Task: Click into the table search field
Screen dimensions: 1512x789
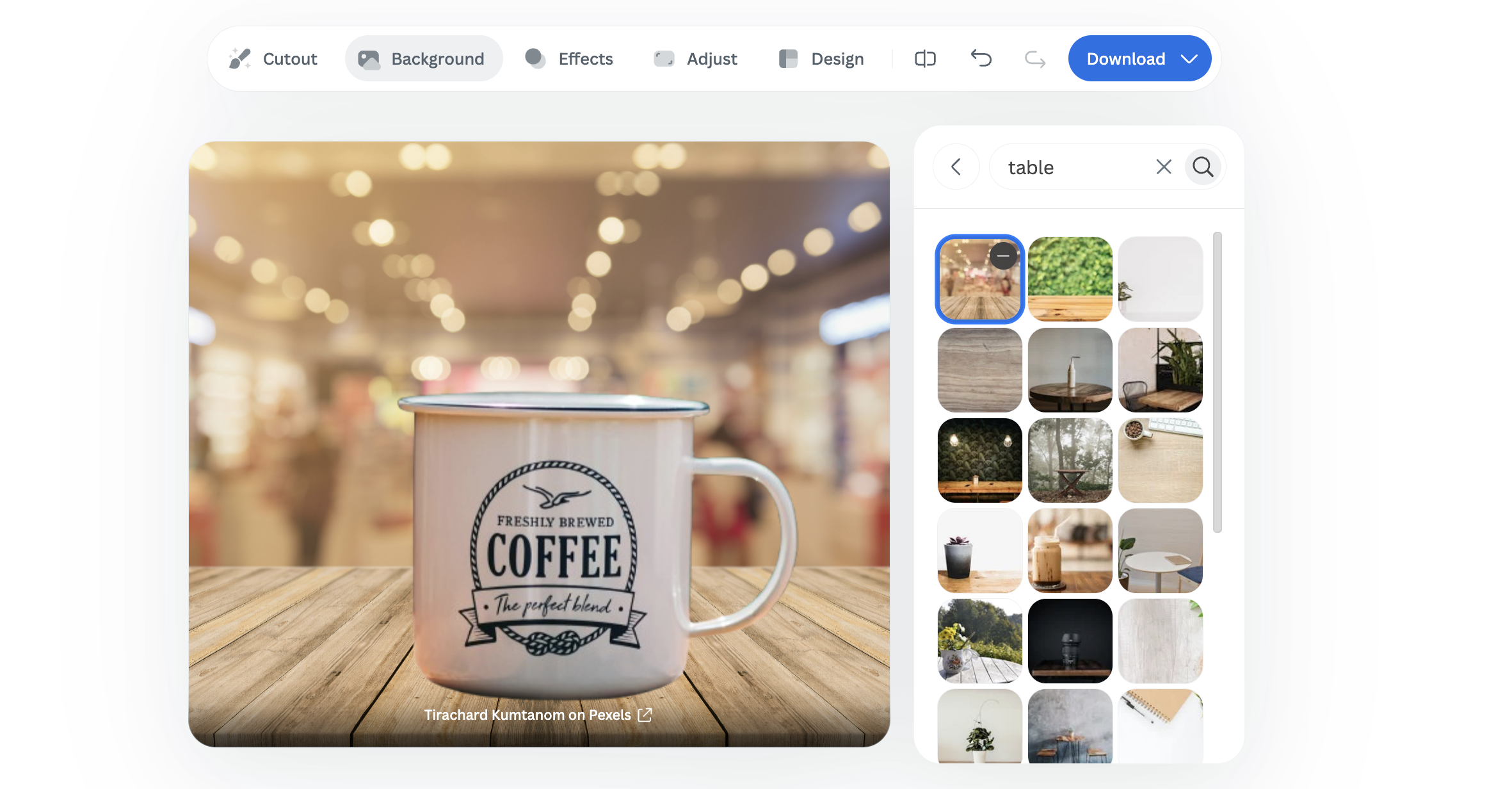Action: 1075,167
